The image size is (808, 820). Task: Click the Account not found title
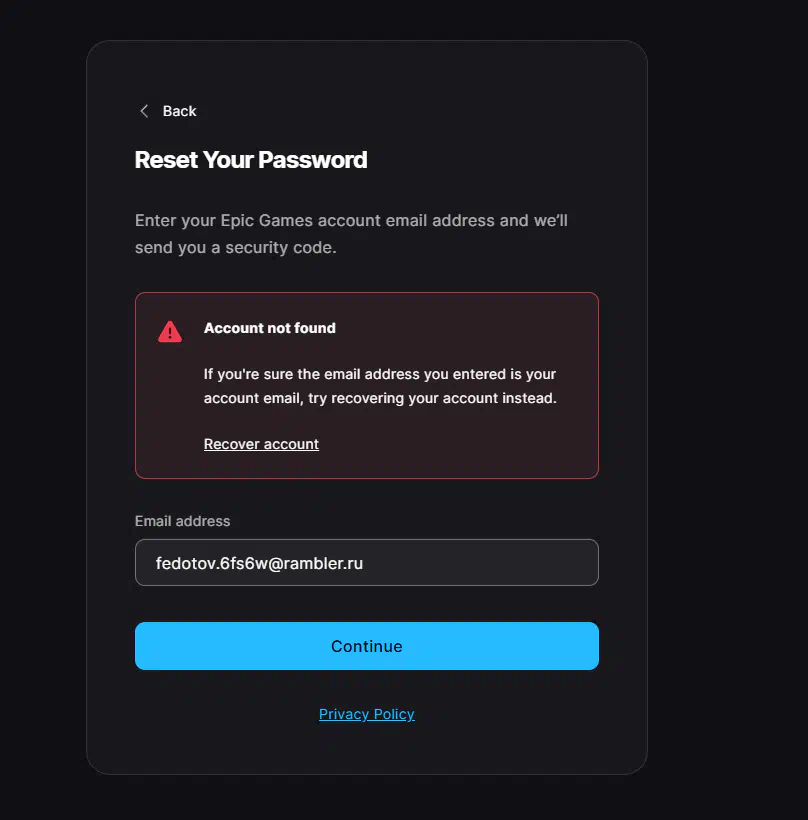270,328
